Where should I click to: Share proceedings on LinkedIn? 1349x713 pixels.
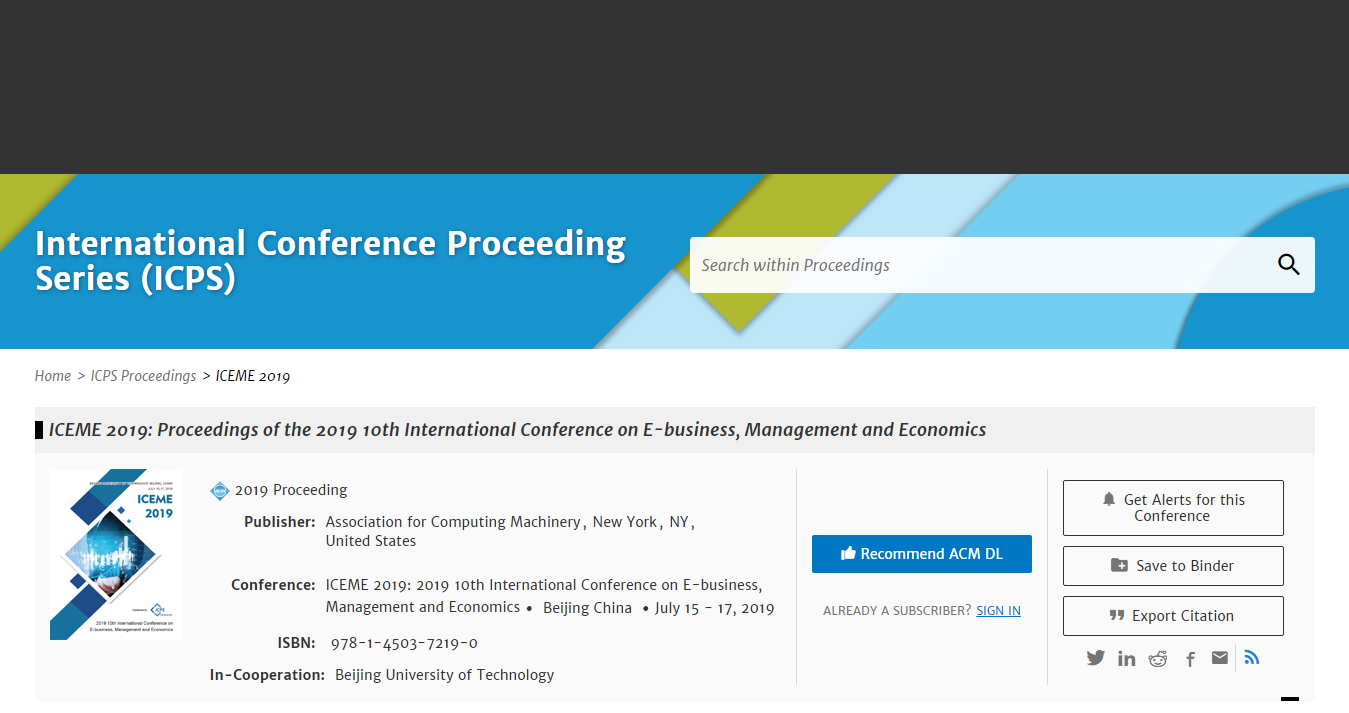click(x=1127, y=658)
